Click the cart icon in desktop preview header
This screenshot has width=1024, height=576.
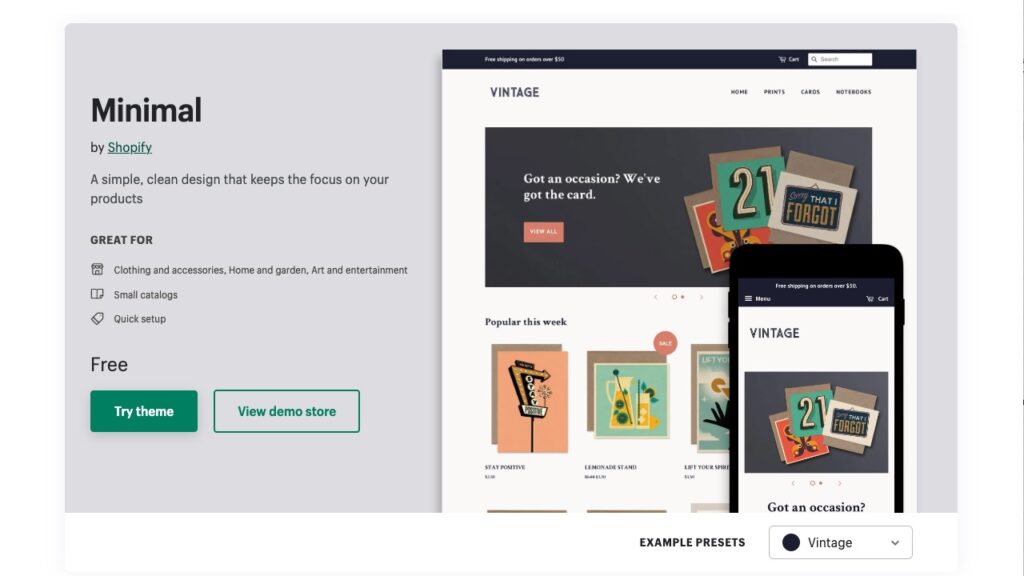pyautogui.click(x=782, y=59)
